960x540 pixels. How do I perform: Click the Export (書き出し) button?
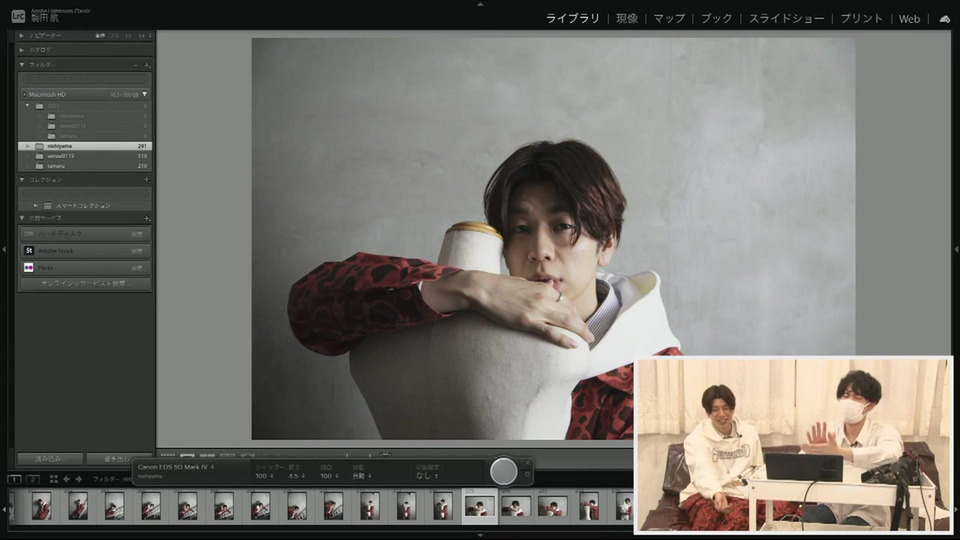tap(119, 459)
